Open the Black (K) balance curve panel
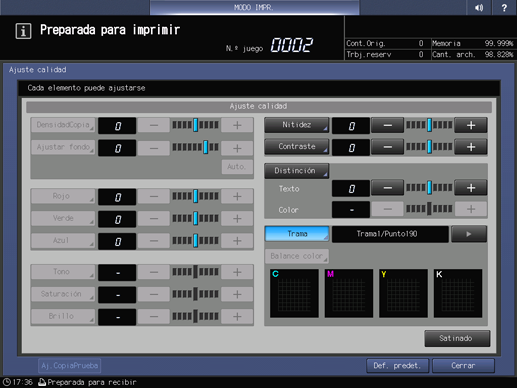This screenshot has height=388, width=517. [458, 293]
